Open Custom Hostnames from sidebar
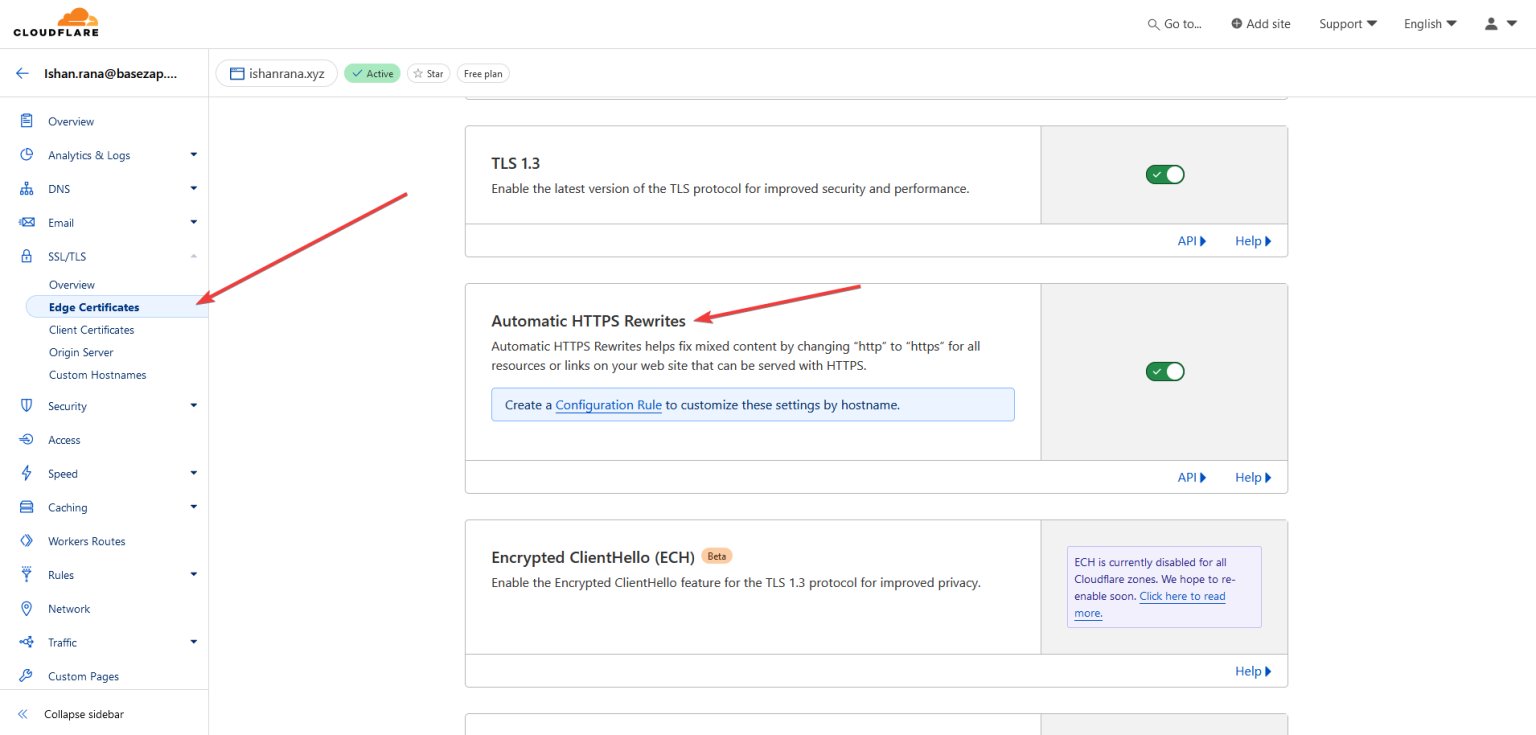 point(97,374)
